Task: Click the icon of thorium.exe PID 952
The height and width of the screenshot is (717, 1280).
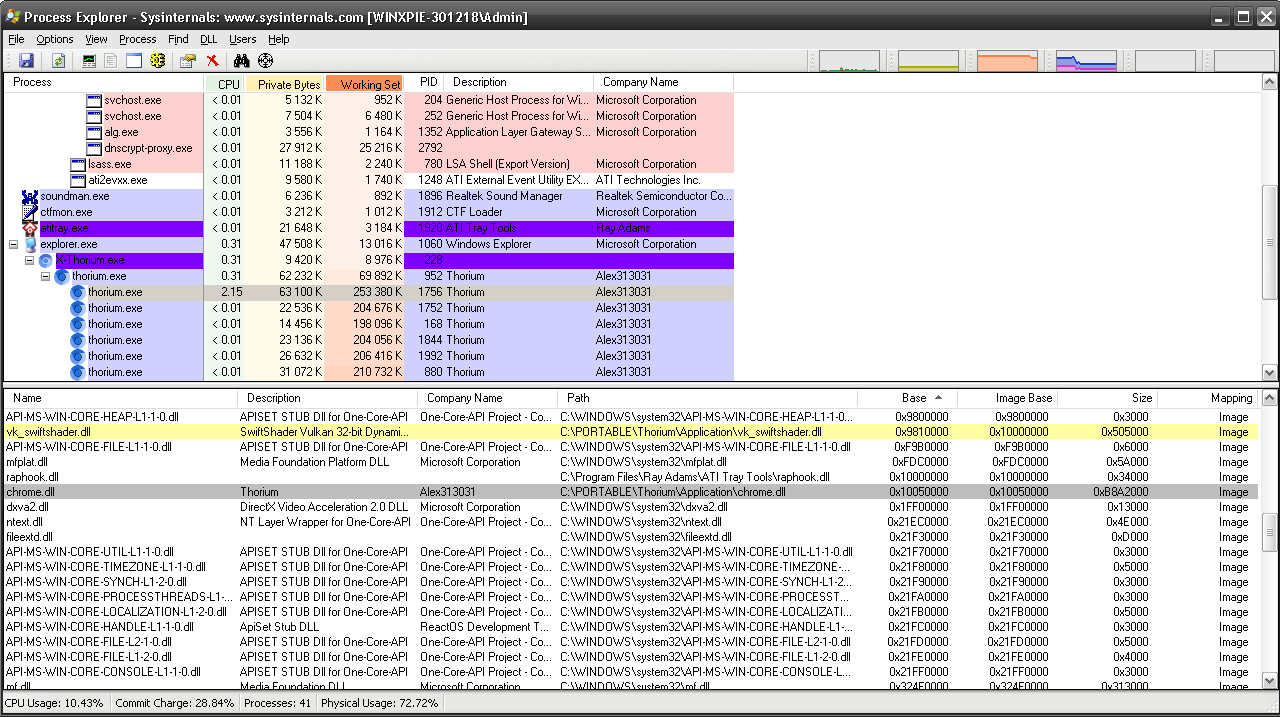Action: point(62,276)
